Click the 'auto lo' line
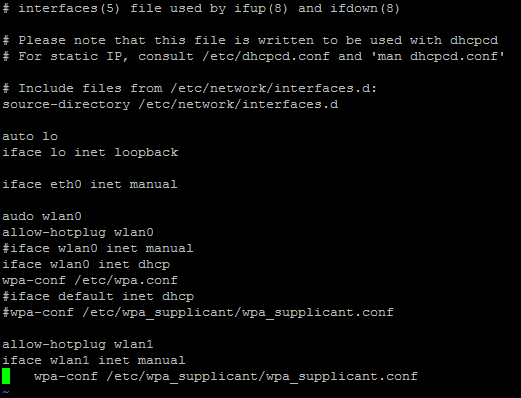Viewport: 521px width, 398px height. [30, 136]
